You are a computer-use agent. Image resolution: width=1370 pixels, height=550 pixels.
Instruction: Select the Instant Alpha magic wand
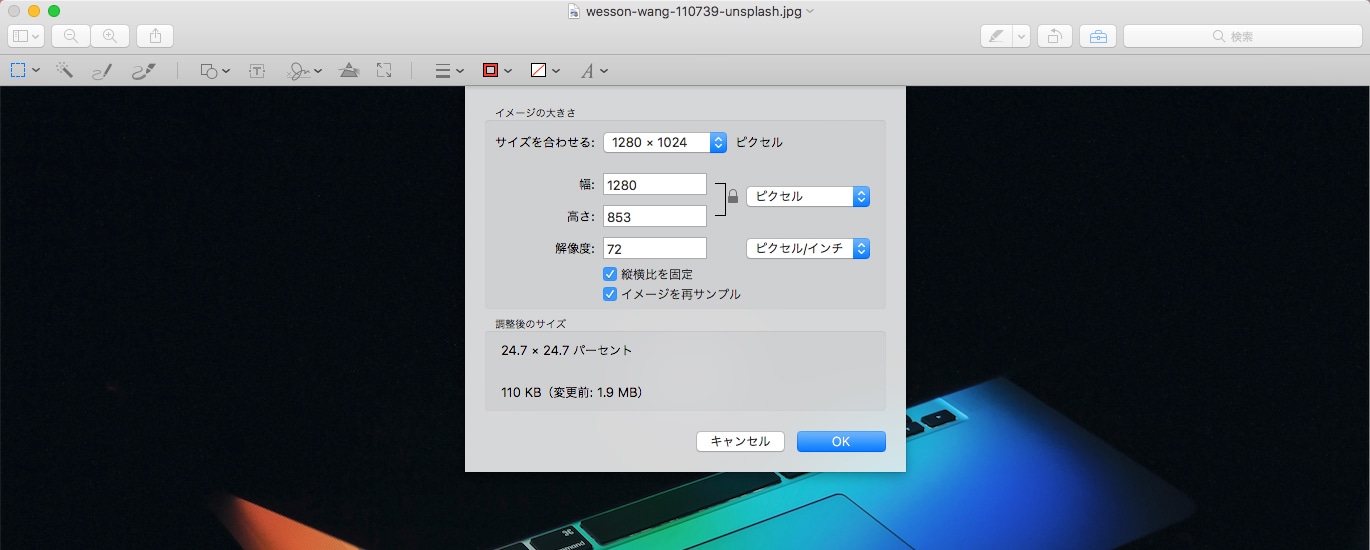(65, 71)
